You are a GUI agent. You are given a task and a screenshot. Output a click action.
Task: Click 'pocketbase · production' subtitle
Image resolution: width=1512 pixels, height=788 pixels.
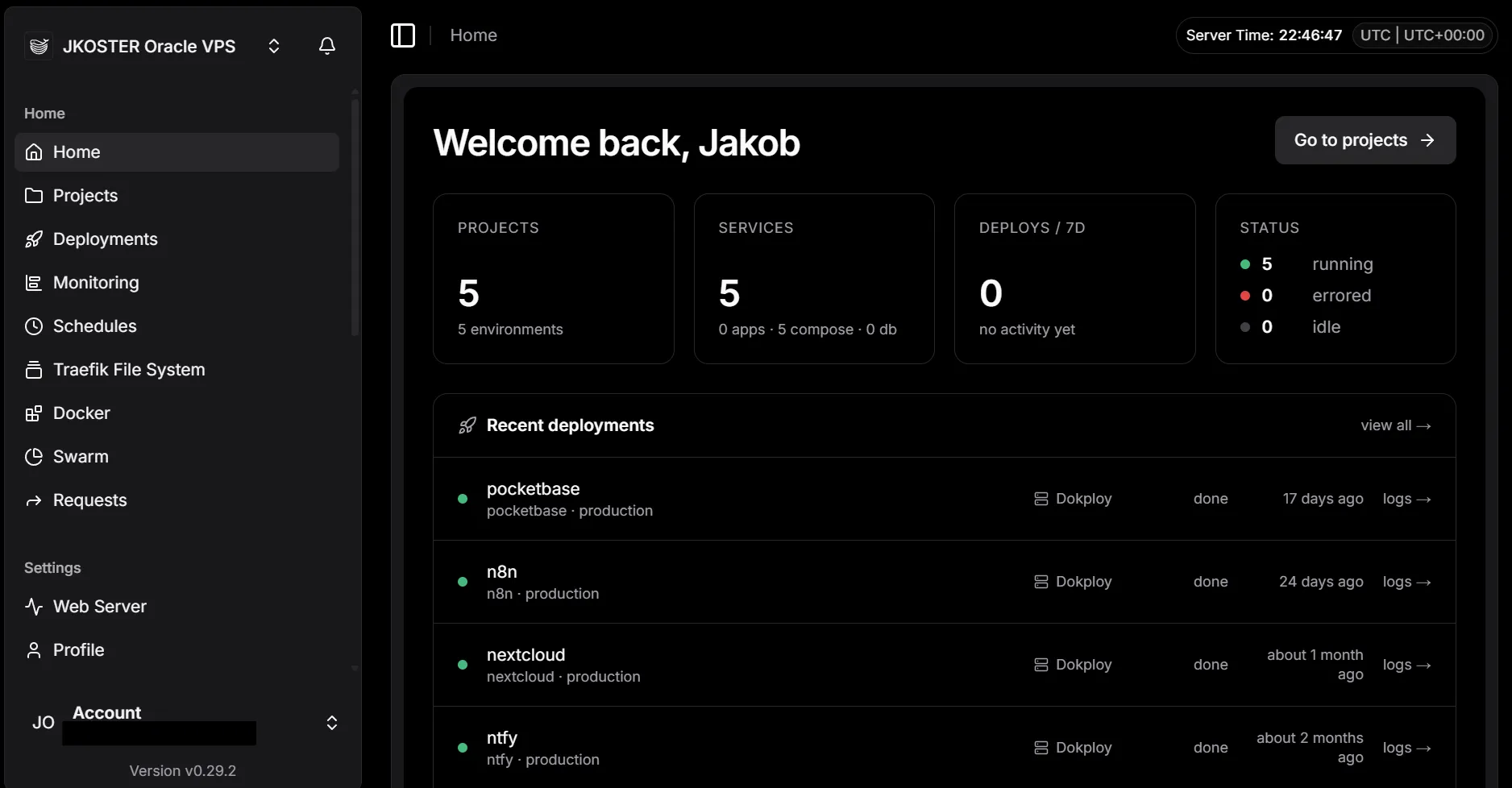570,511
